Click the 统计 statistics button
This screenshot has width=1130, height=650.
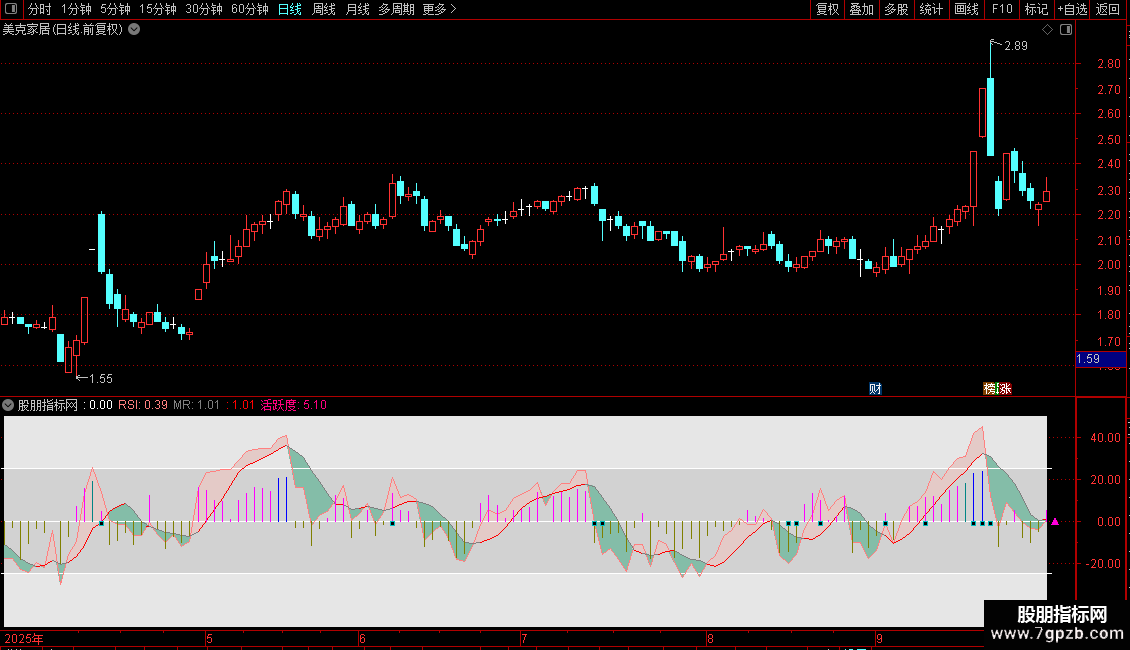coord(931,9)
